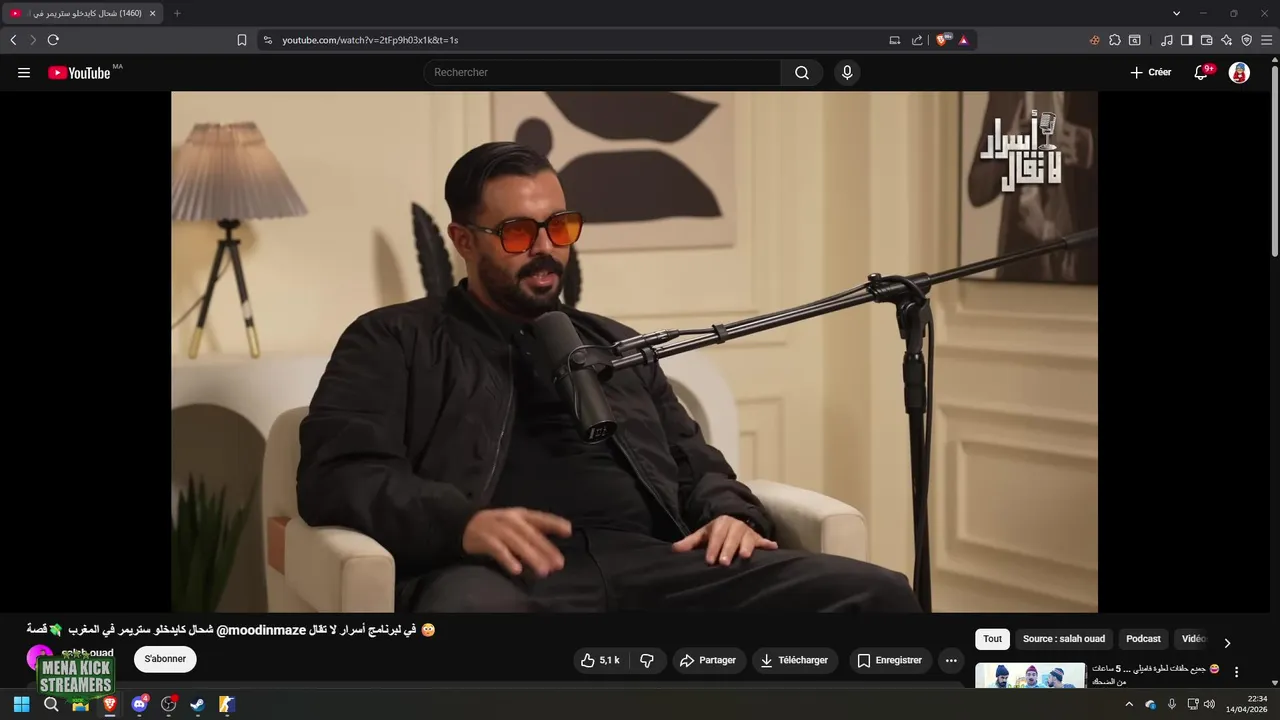The image size is (1280, 720).
Task: Toggle the browser sidebar panel
Action: [1186, 40]
